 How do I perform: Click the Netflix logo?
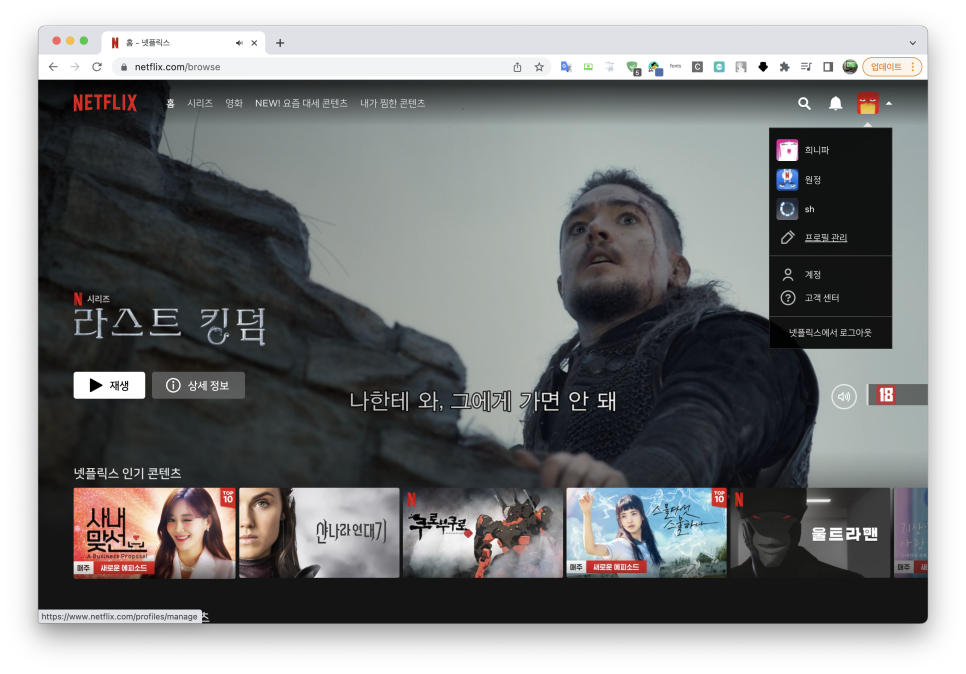pyautogui.click(x=105, y=103)
